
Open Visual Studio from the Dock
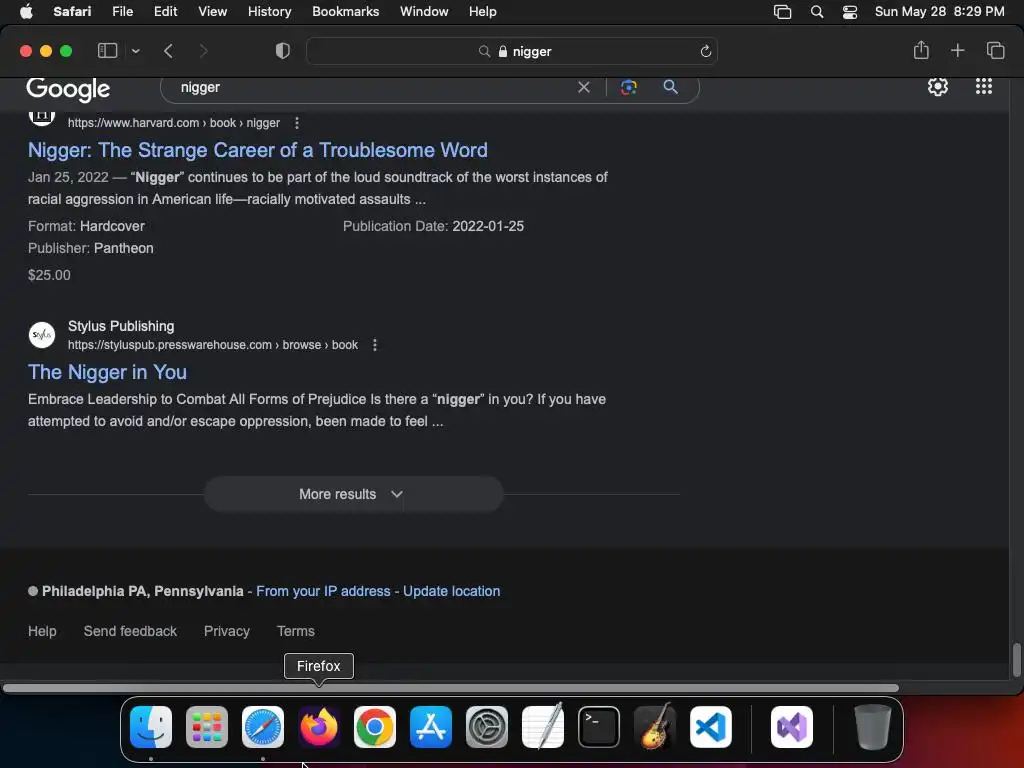tap(792, 727)
